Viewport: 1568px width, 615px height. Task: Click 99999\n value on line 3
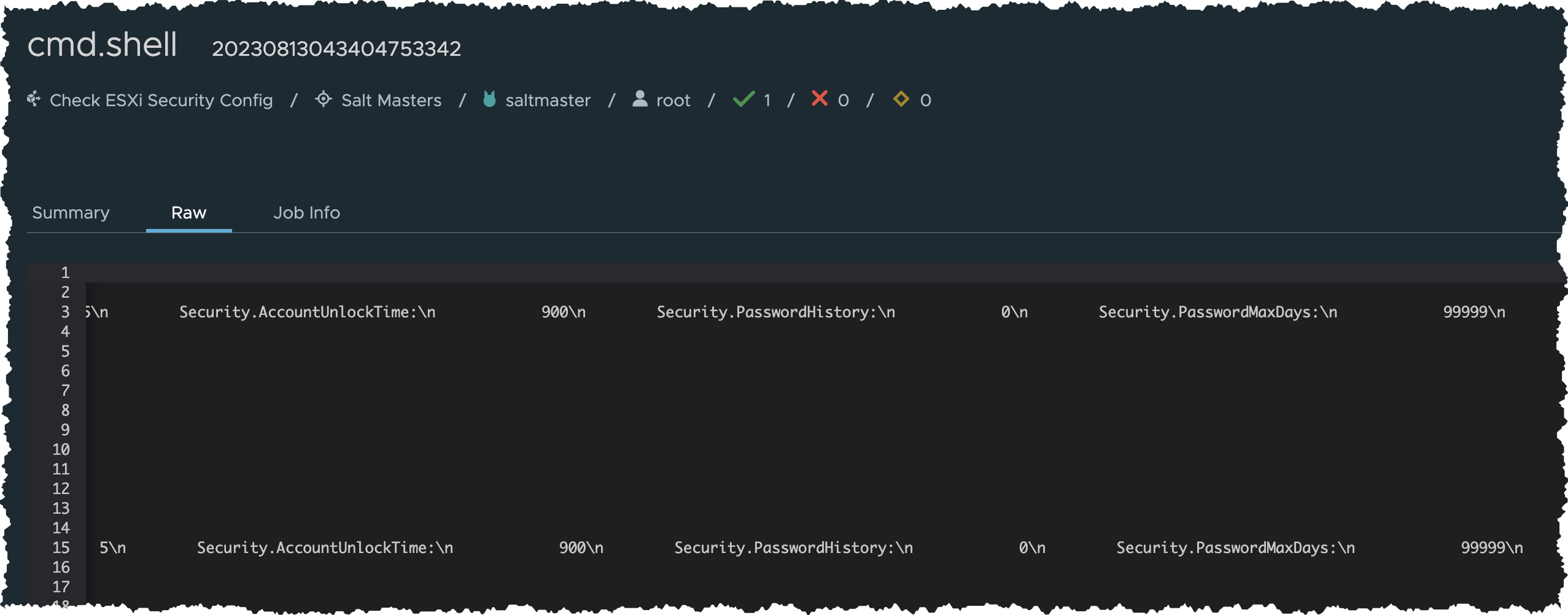point(1474,312)
